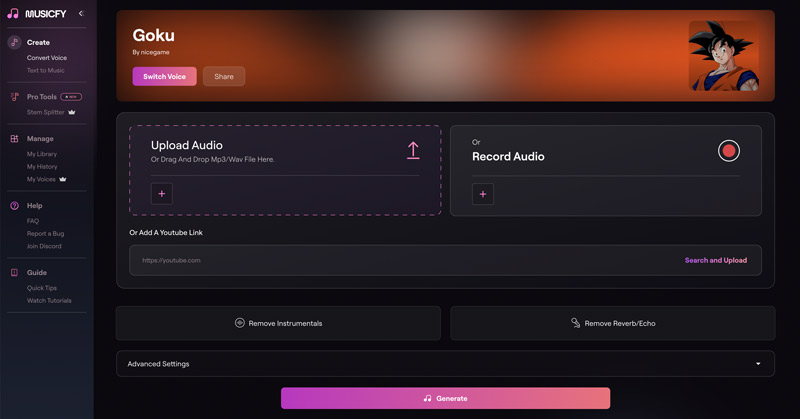This screenshot has width=800, height=419.
Task: Click the Create heading in the sidebar
Action: click(x=38, y=42)
